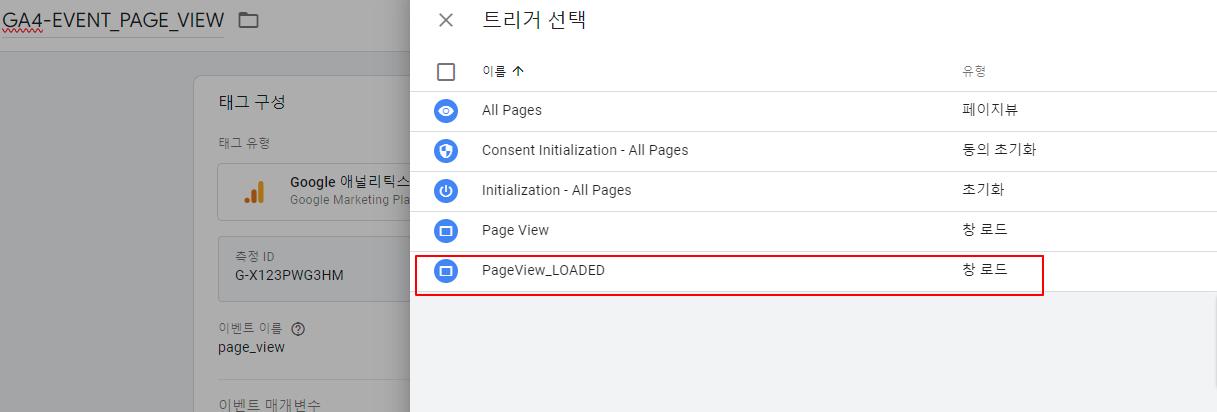1217x412 pixels.
Task: Click the 유형 column header
Action: tap(975, 71)
